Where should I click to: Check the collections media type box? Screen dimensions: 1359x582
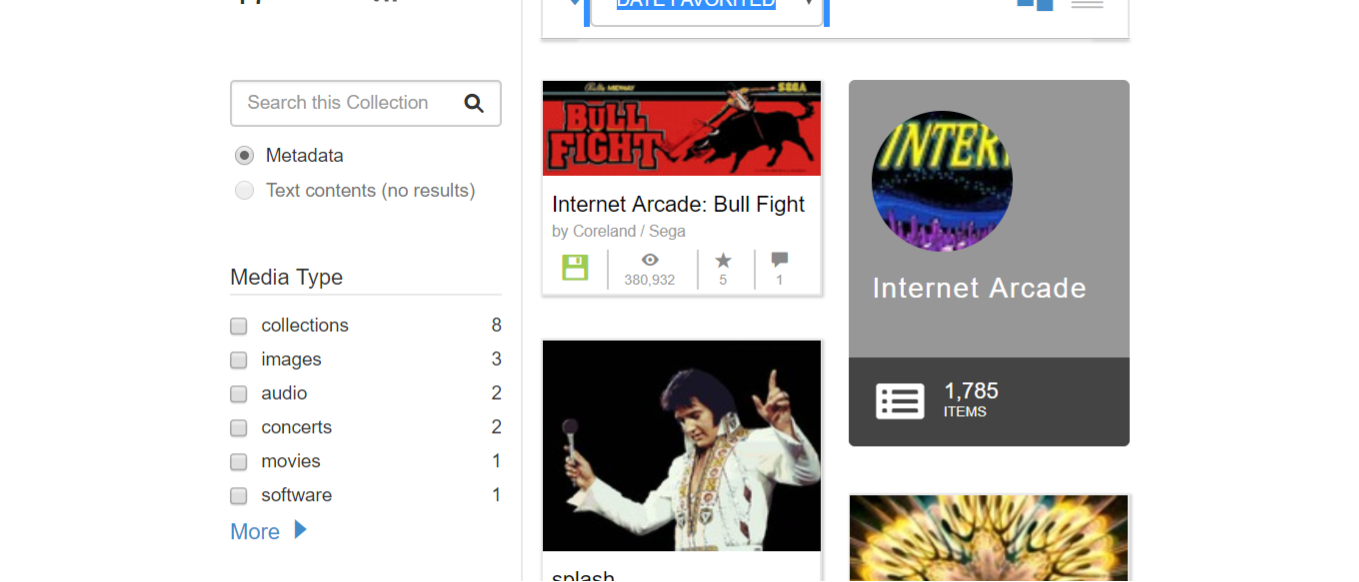point(239,326)
